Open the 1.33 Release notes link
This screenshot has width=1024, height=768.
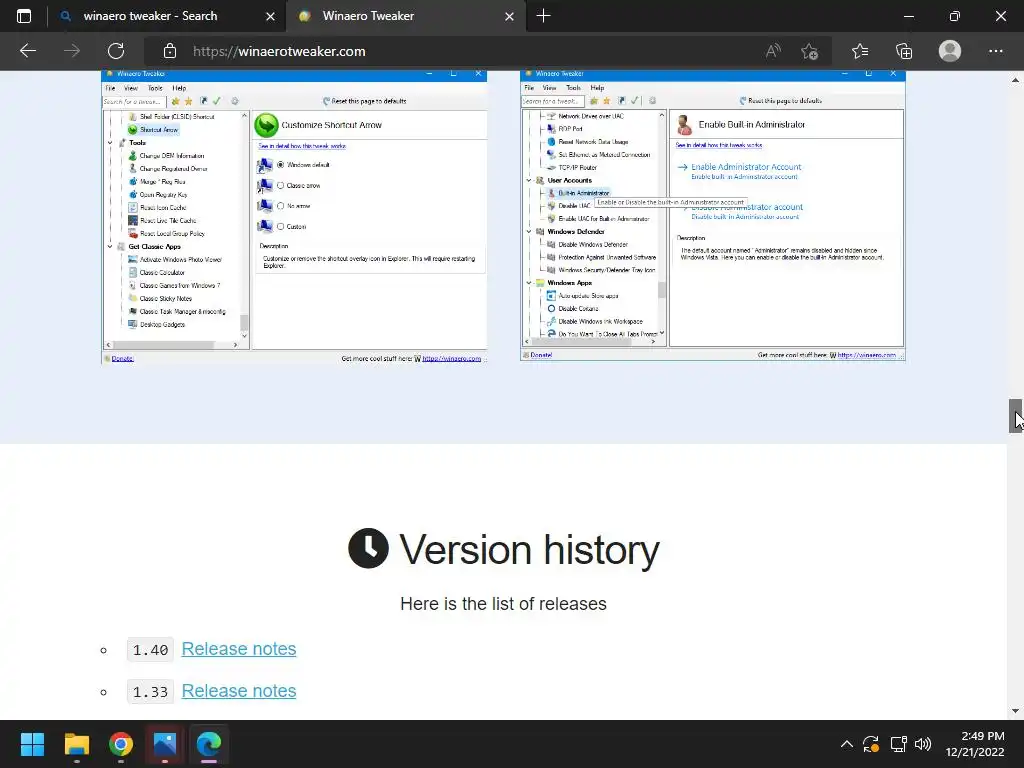238,690
